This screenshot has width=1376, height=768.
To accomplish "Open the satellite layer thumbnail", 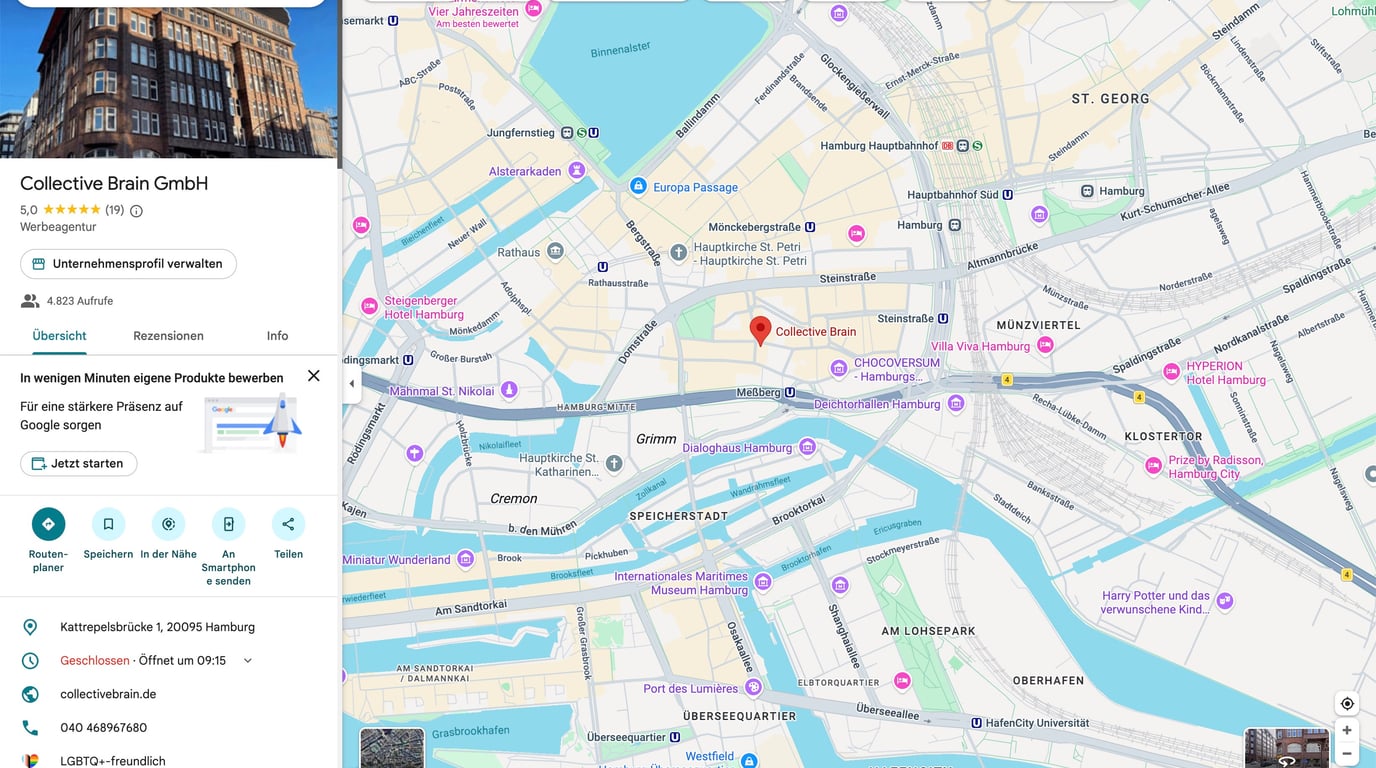I will pos(392,748).
